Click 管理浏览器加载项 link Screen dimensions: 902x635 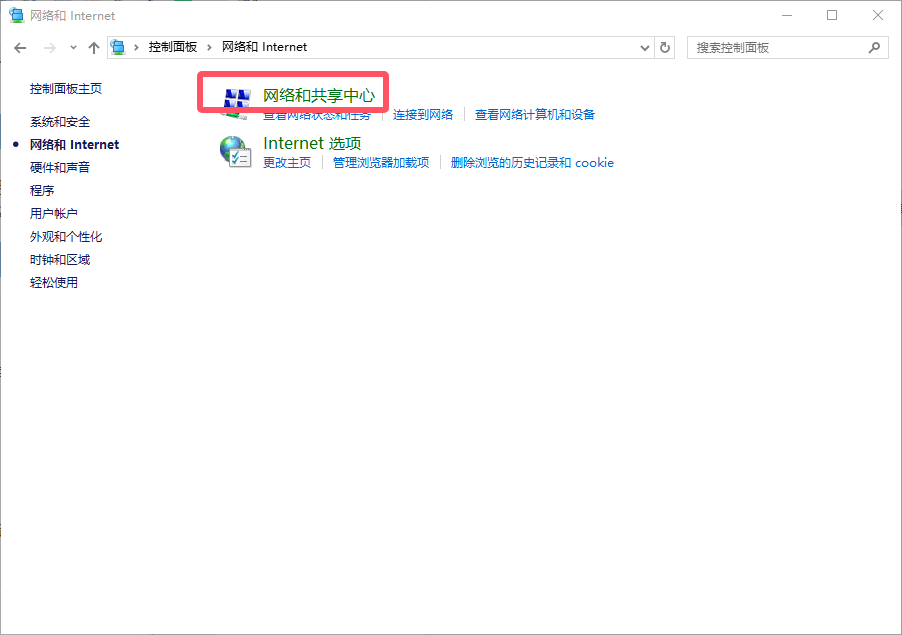(x=381, y=163)
